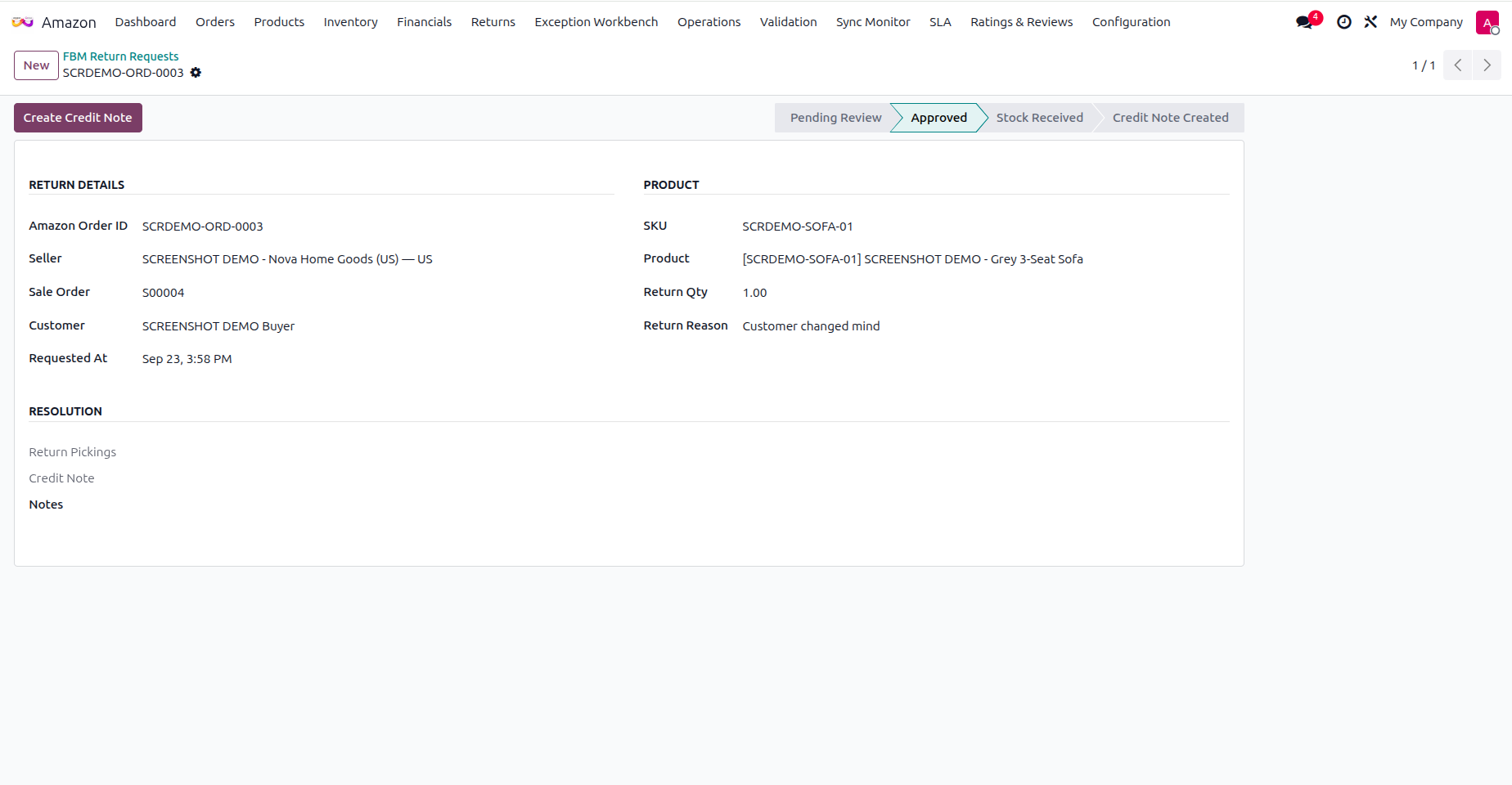This screenshot has width=1512, height=785.
Task: Click the New record button
Action: pyautogui.click(x=36, y=65)
